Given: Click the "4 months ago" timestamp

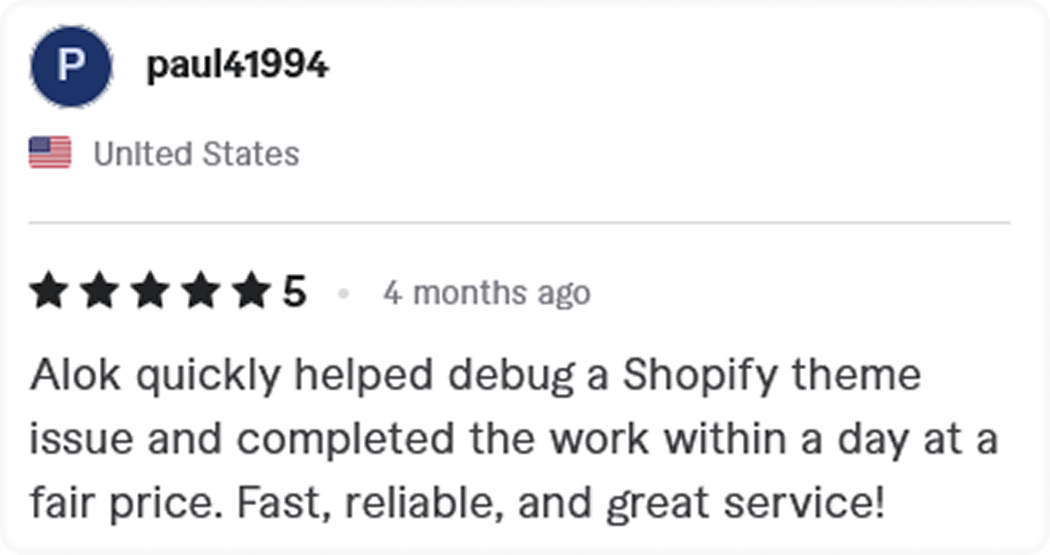Looking at the screenshot, I should 487,294.
